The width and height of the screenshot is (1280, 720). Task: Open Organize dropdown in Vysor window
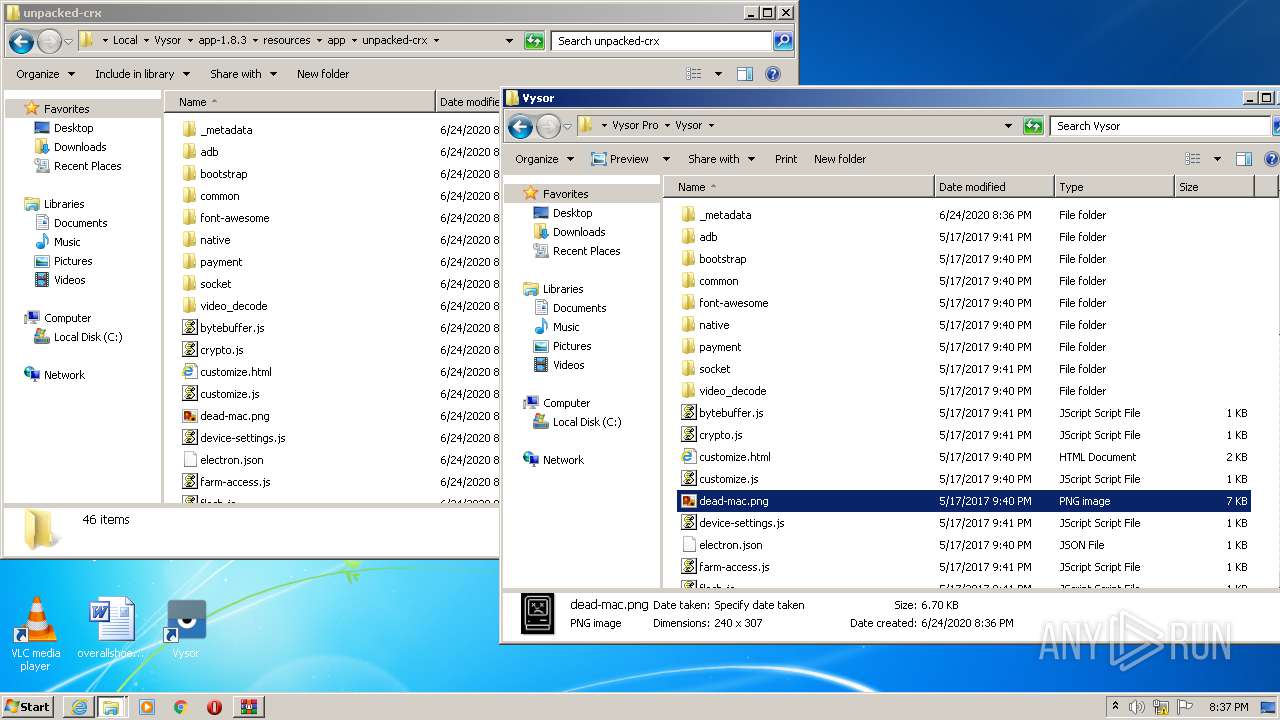[x=544, y=159]
